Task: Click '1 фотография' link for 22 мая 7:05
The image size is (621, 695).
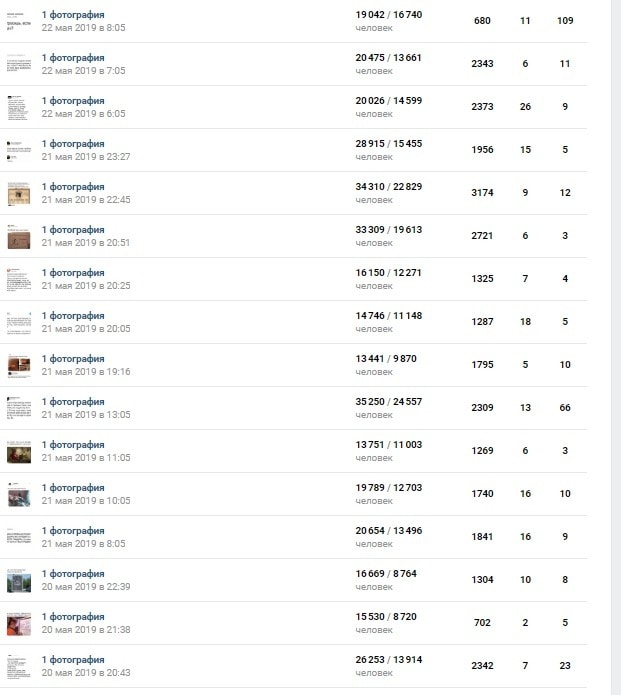Action: click(x=73, y=58)
